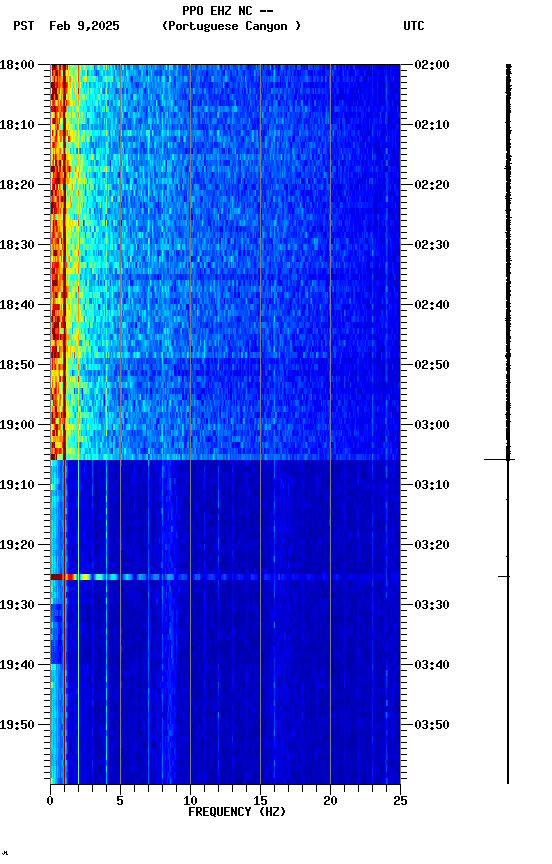Click the UTC time label '02:20'
Image resolution: width=552 pixels, height=864 pixels.
(432, 185)
